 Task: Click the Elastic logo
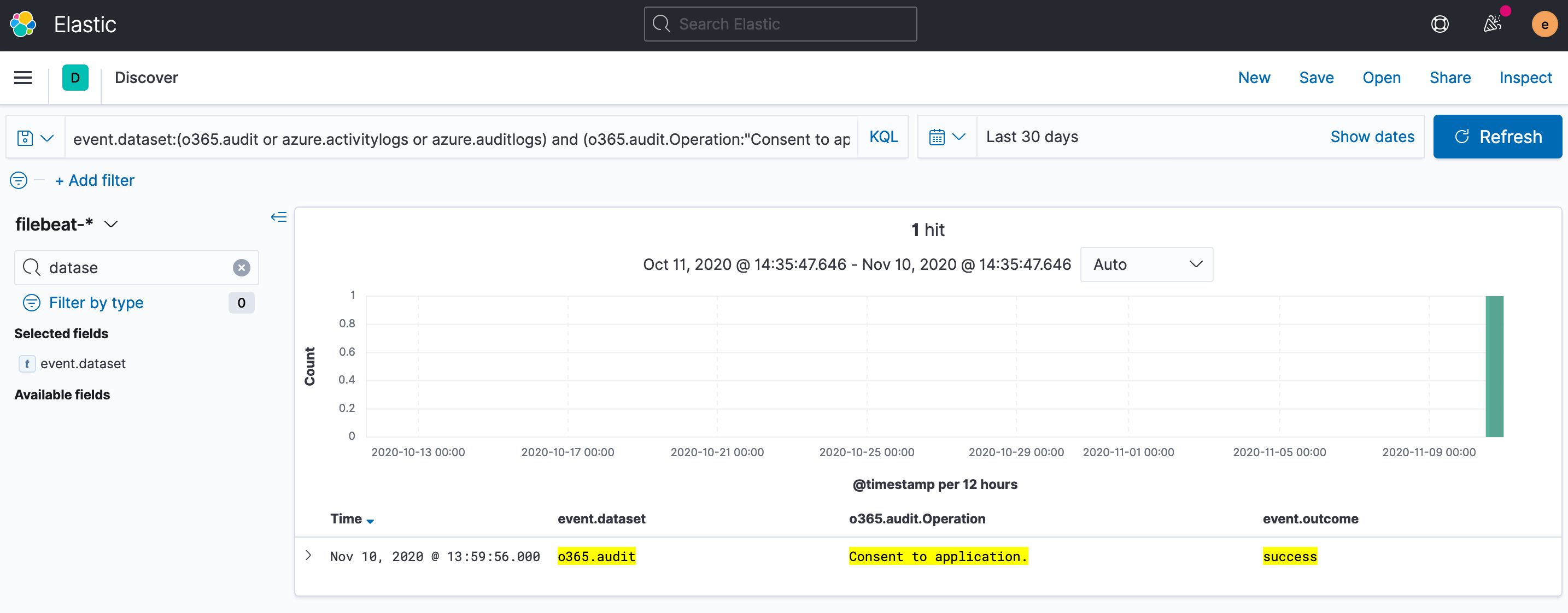coord(23,23)
